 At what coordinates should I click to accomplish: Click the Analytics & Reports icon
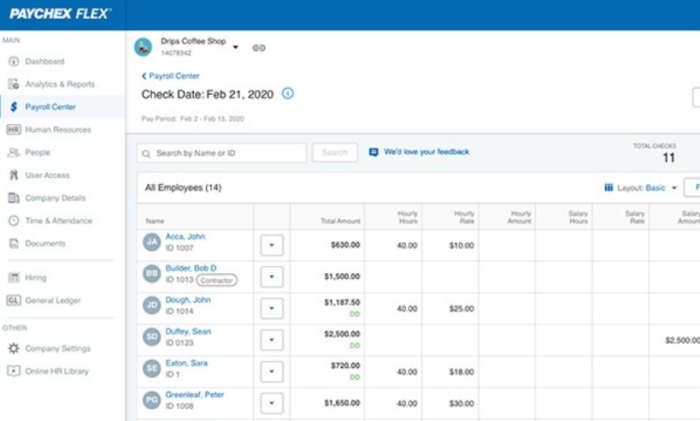coord(14,84)
